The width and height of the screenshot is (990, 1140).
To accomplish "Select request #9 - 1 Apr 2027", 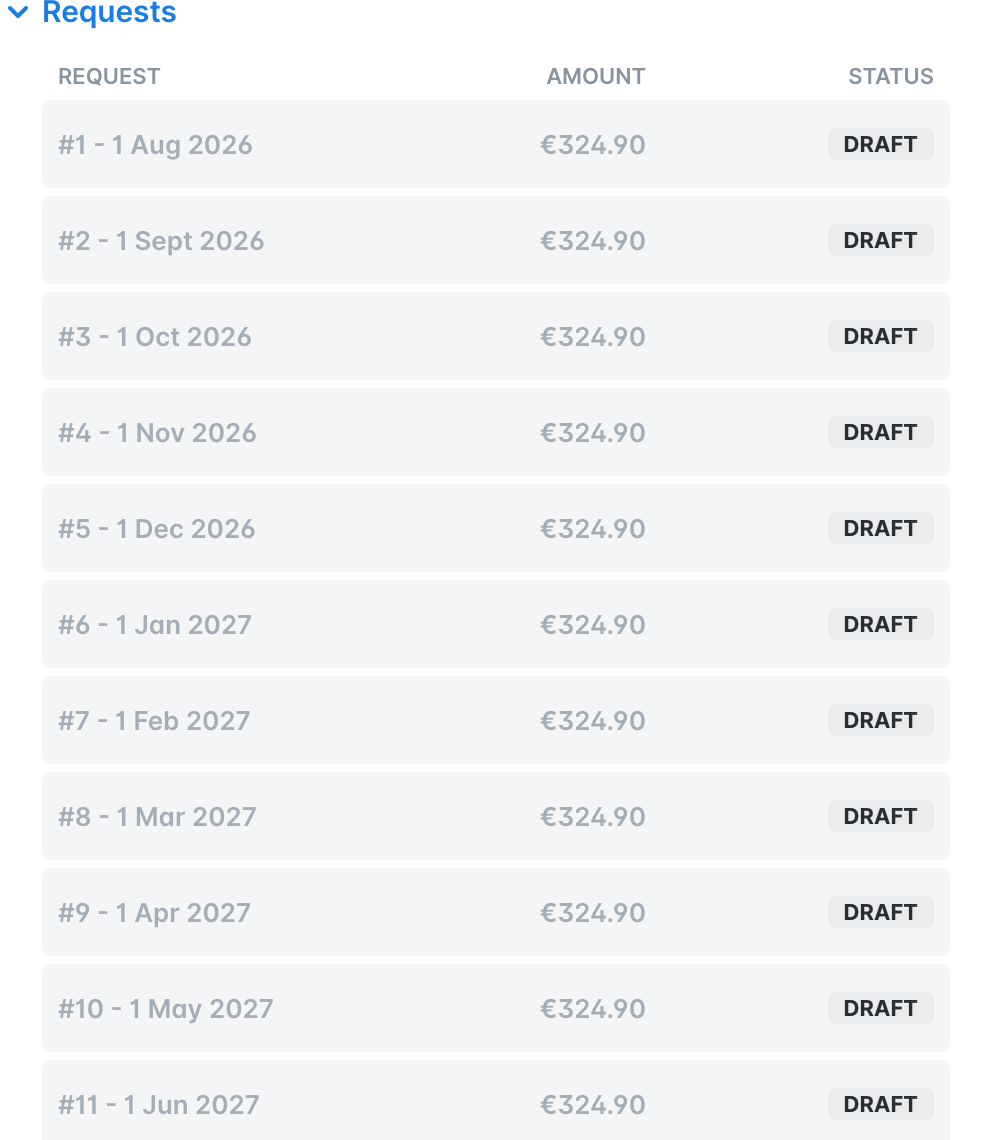I will [496, 912].
